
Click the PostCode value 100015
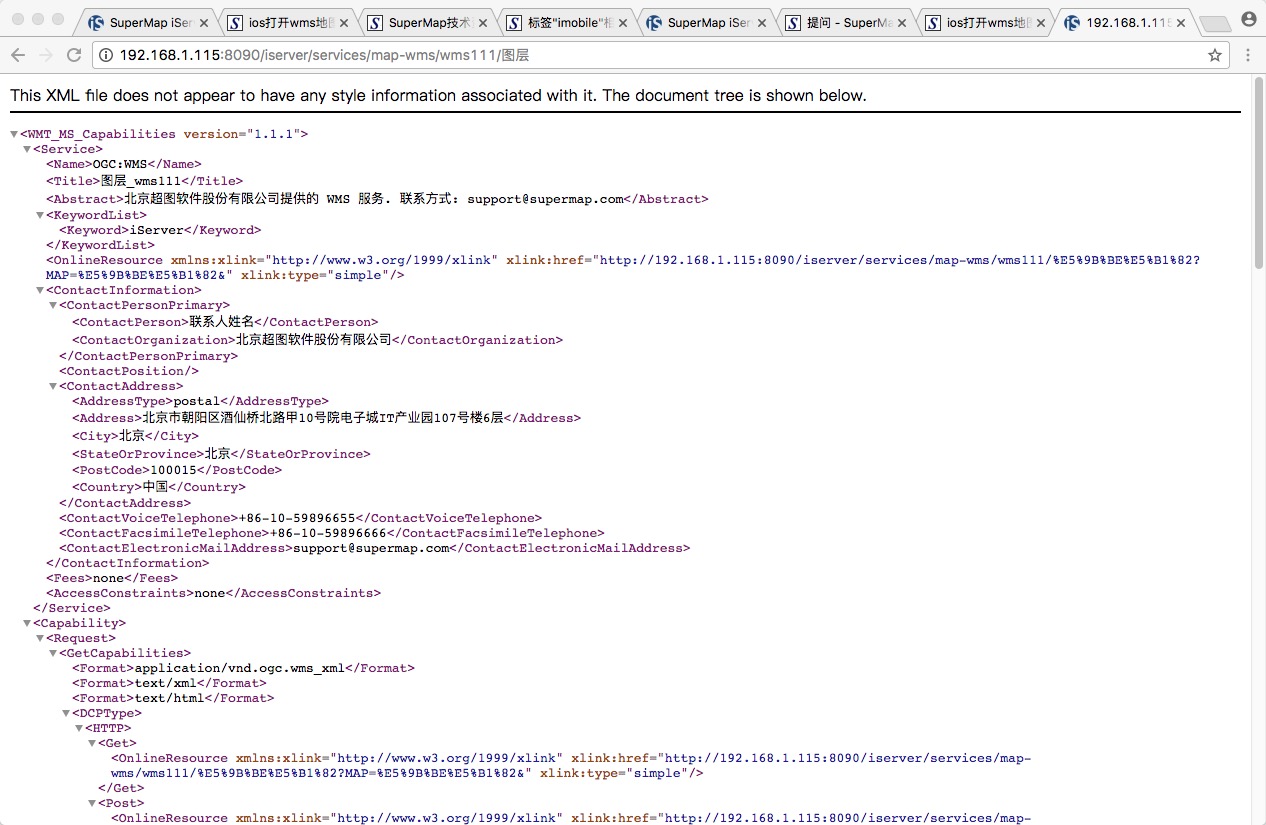click(173, 469)
